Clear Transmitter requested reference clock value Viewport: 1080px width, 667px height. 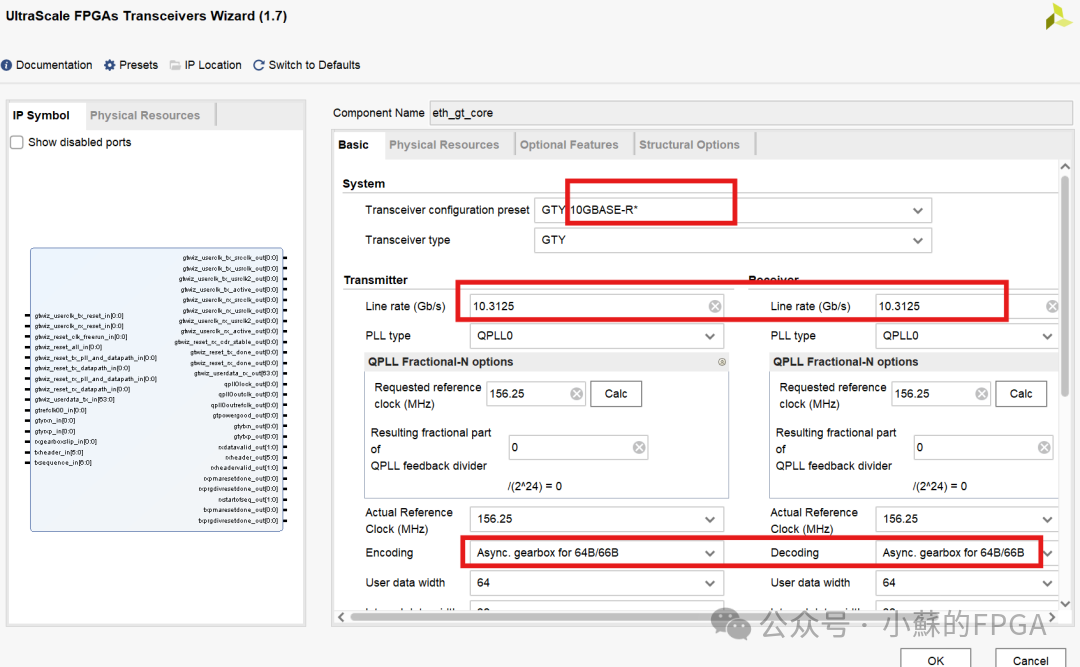pyautogui.click(x=577, y=393)
